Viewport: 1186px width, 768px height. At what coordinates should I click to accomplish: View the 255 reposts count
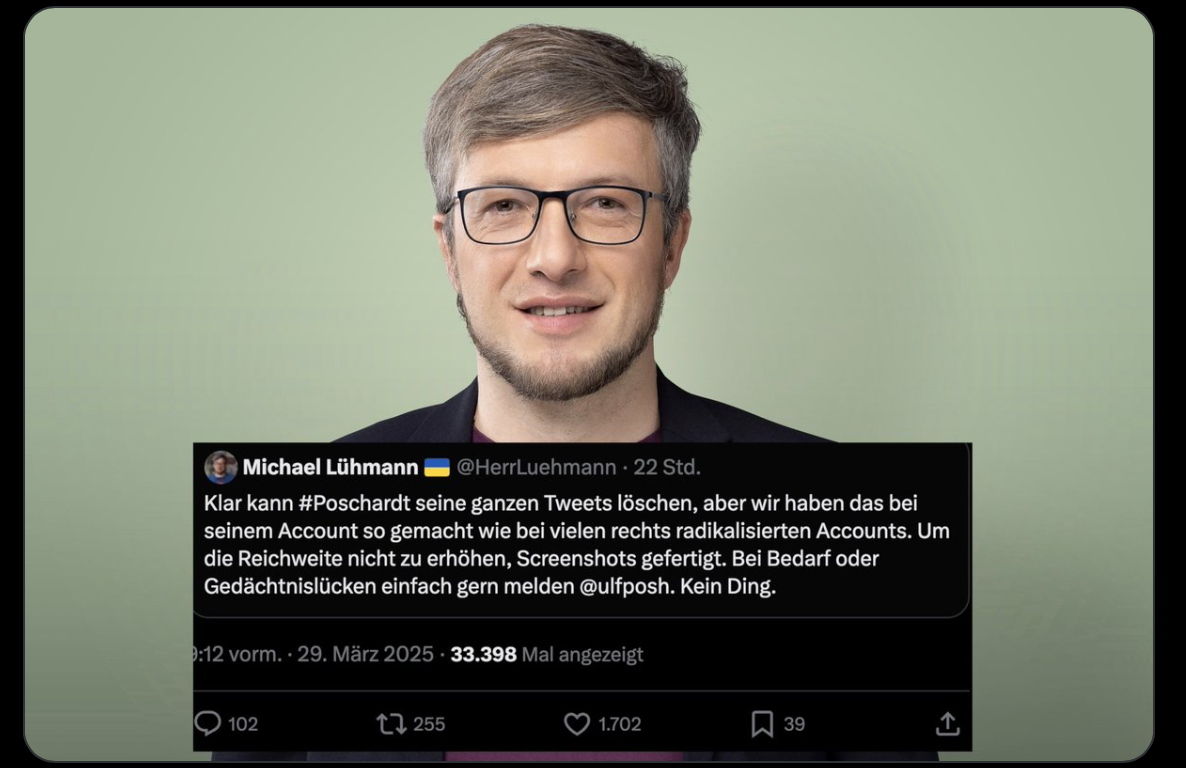tap(429, 724)
